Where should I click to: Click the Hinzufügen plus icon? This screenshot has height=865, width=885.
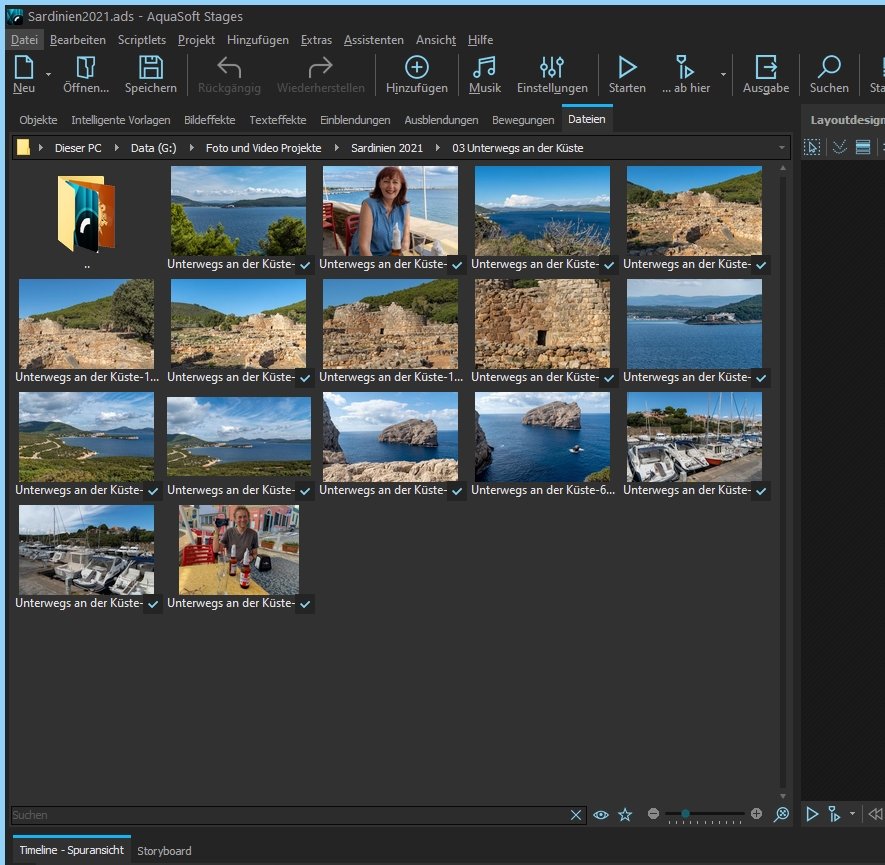(x=416, y=68)
